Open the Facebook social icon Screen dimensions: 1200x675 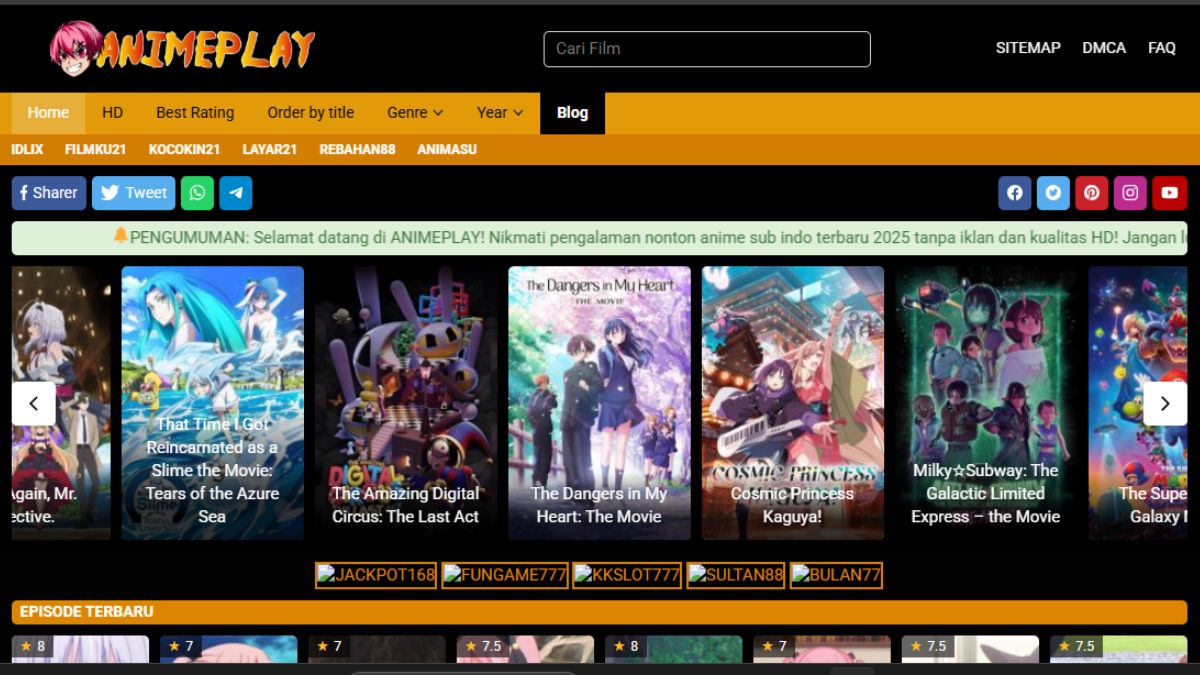(x=1014, y=193)
